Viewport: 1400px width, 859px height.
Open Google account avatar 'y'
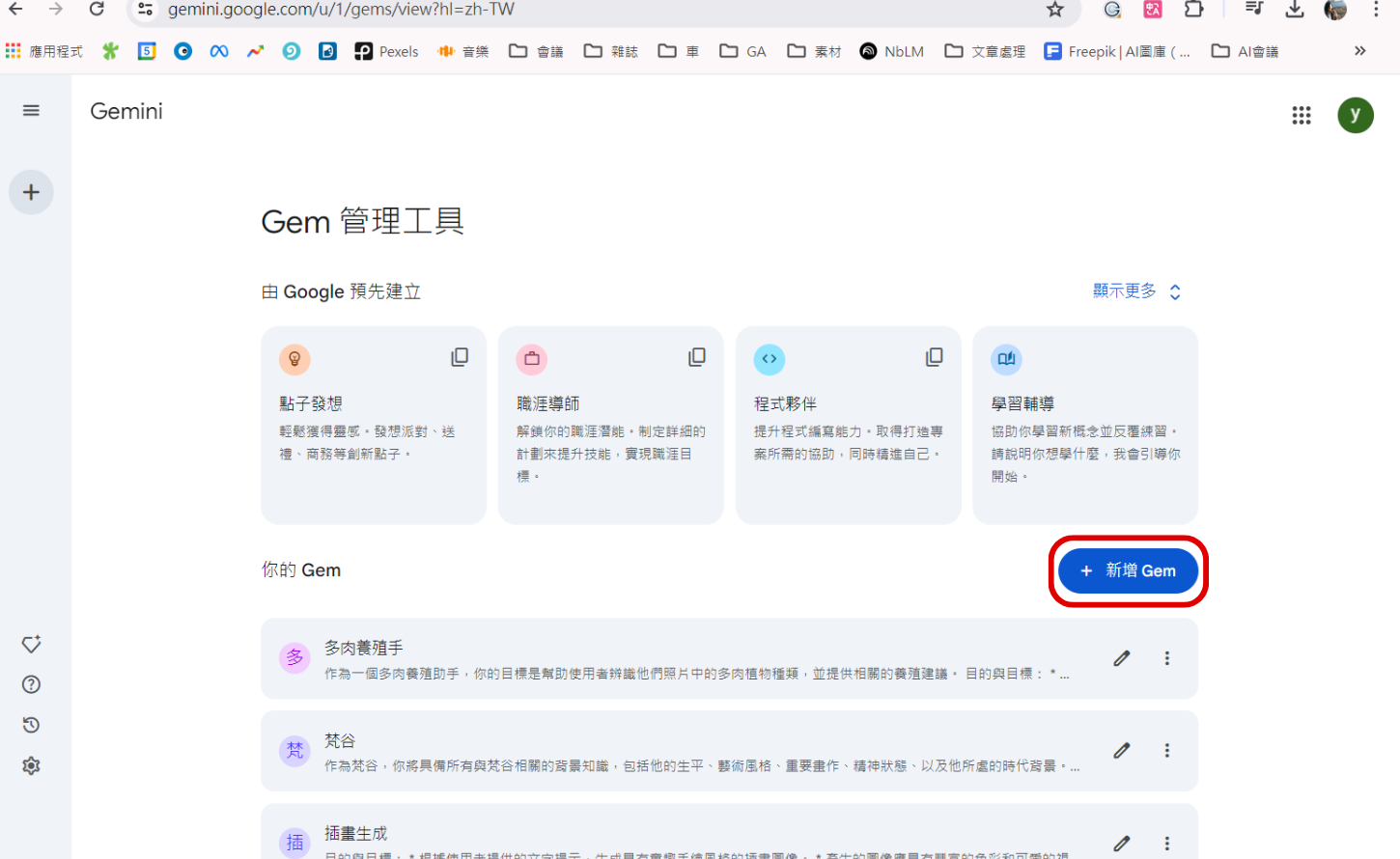pos(1355,115)
